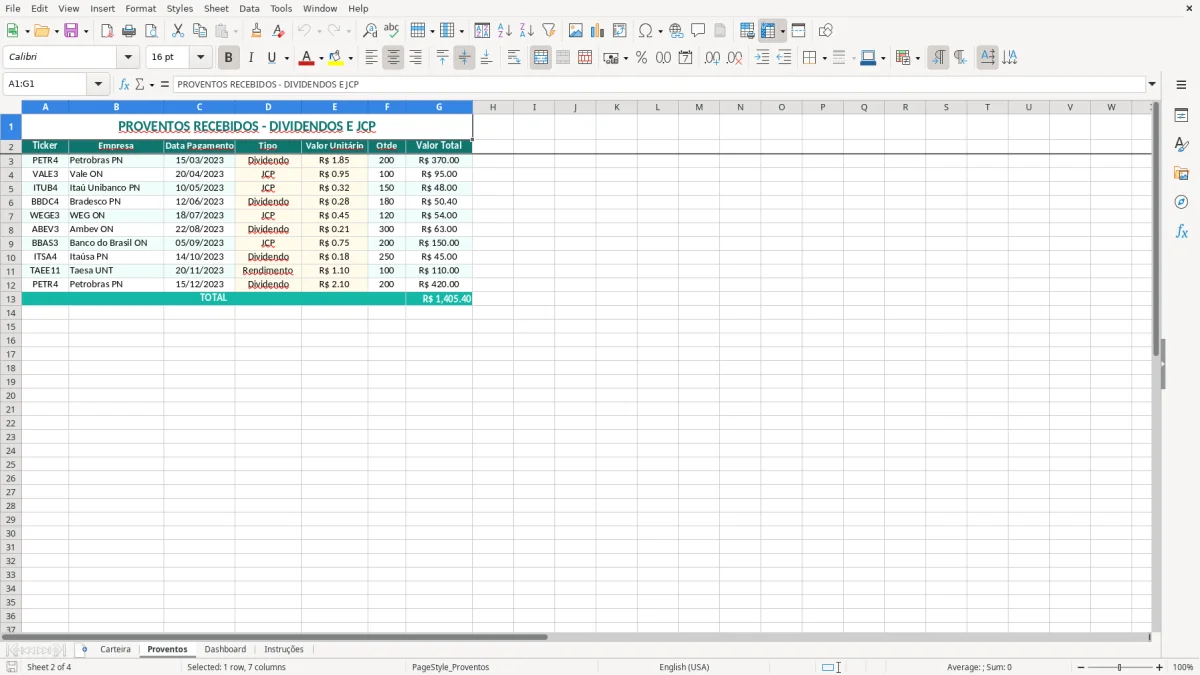Insert comment speech bubble icon
The image size is (1200, 675).
click(x=699, y=31)
